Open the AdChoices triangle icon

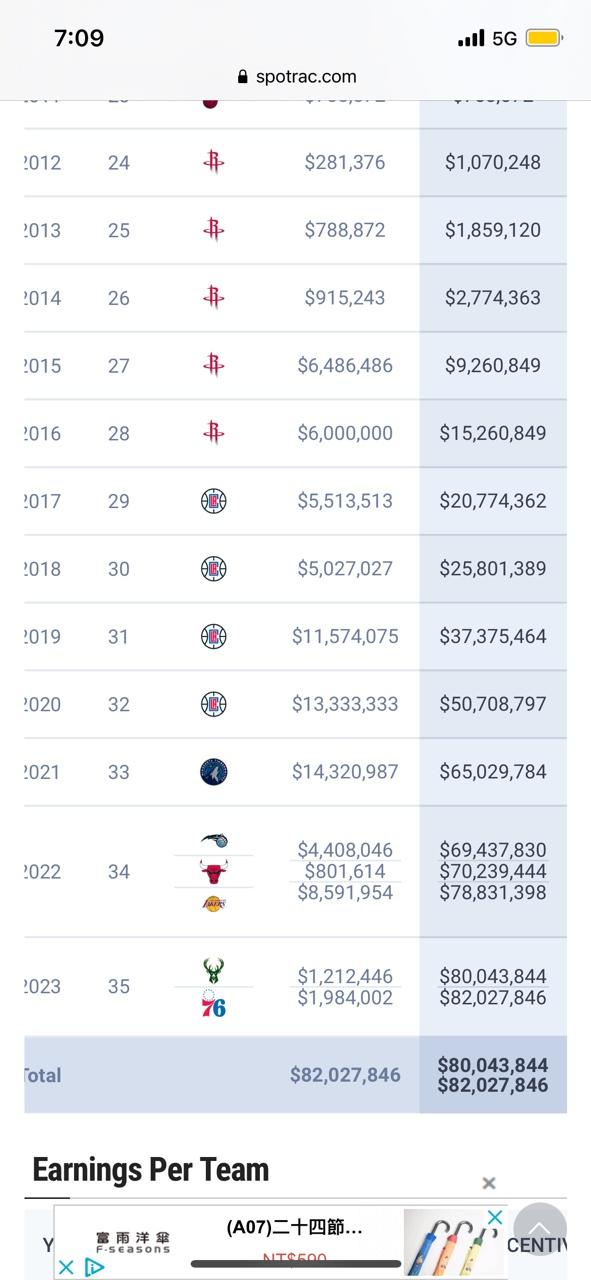click(94, 1267)
